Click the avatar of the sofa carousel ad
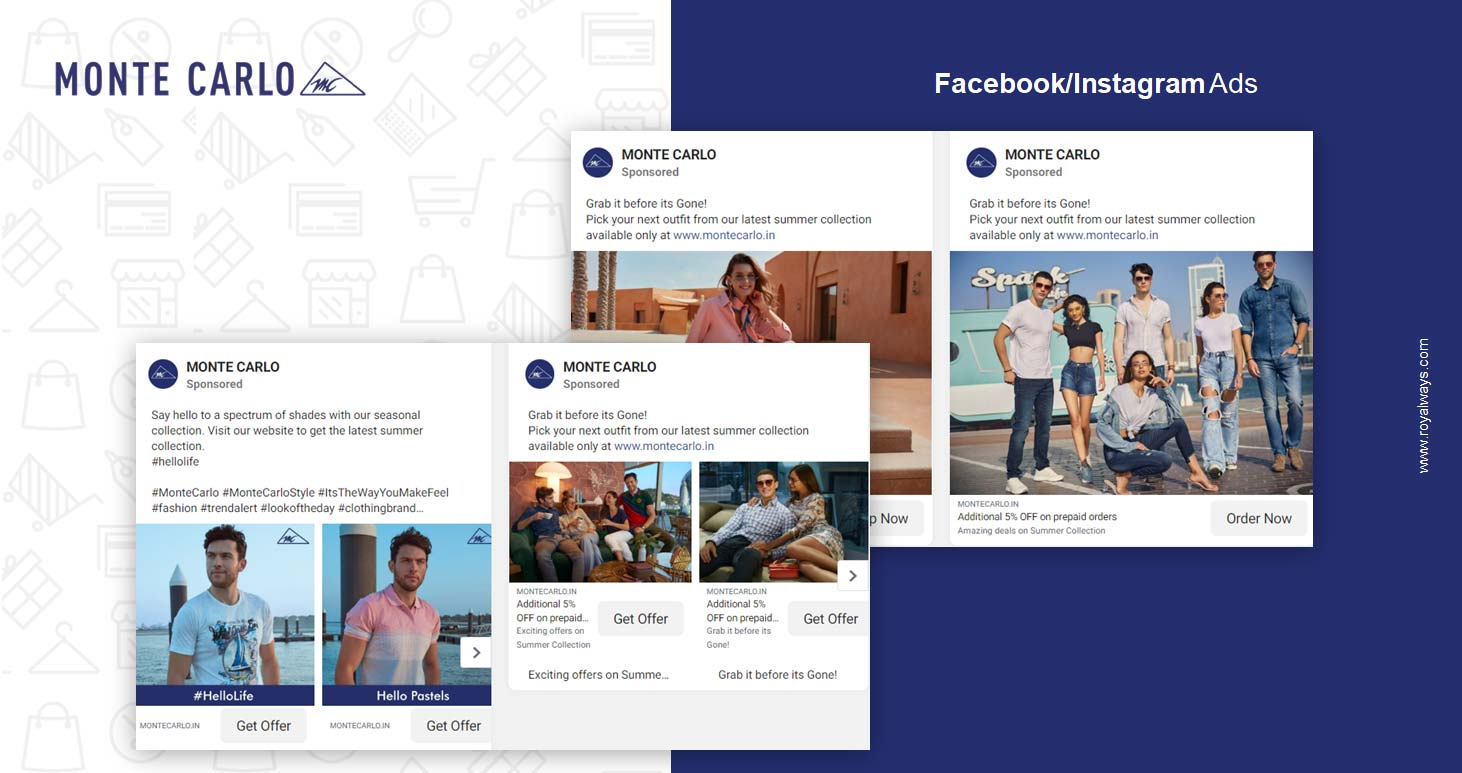The height and width of the screenshot is (773, 1462). click(x=540, y=374)
